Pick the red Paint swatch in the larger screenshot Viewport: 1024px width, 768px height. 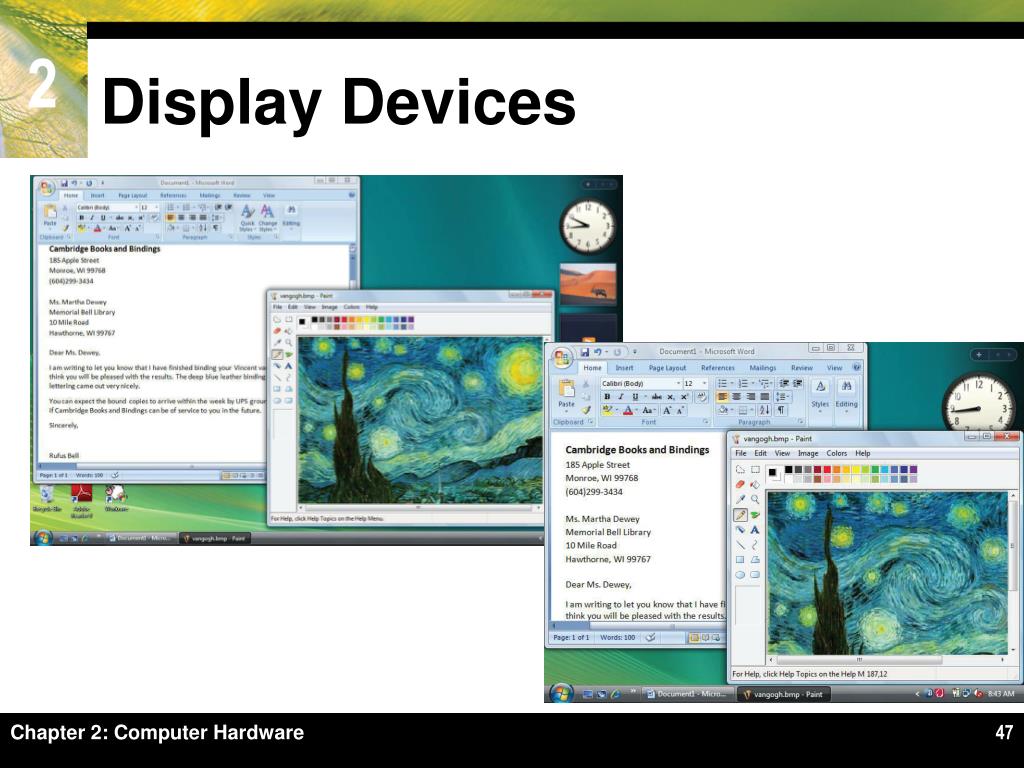827,469
